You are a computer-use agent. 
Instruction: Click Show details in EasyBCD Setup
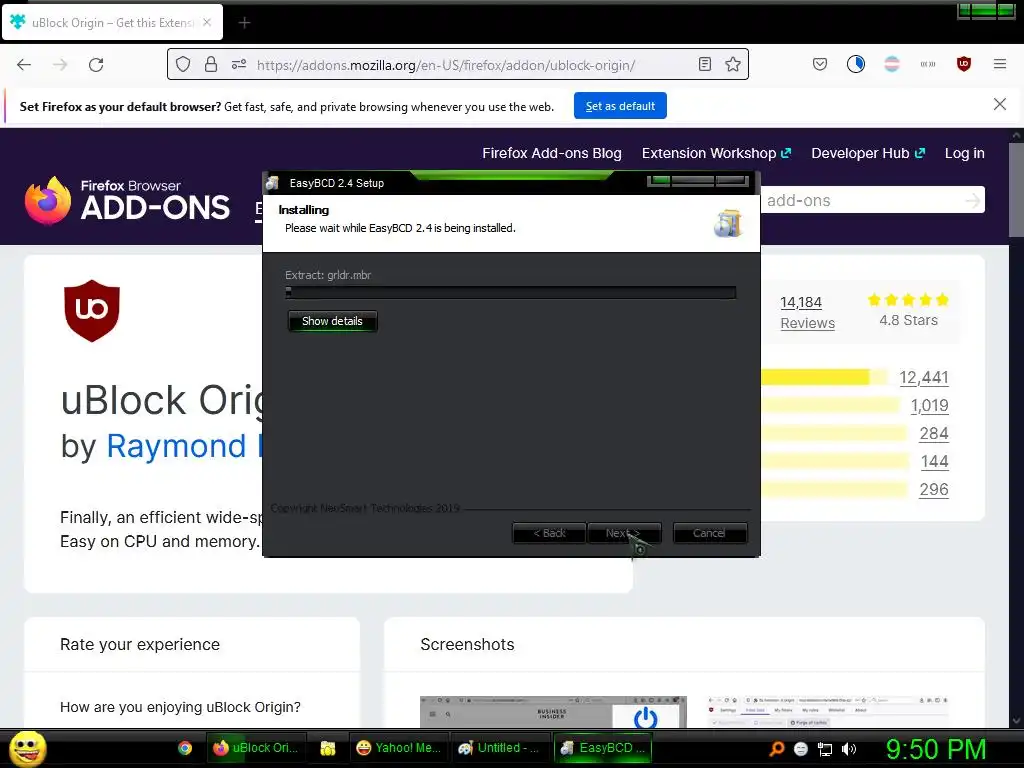(332, 321)
